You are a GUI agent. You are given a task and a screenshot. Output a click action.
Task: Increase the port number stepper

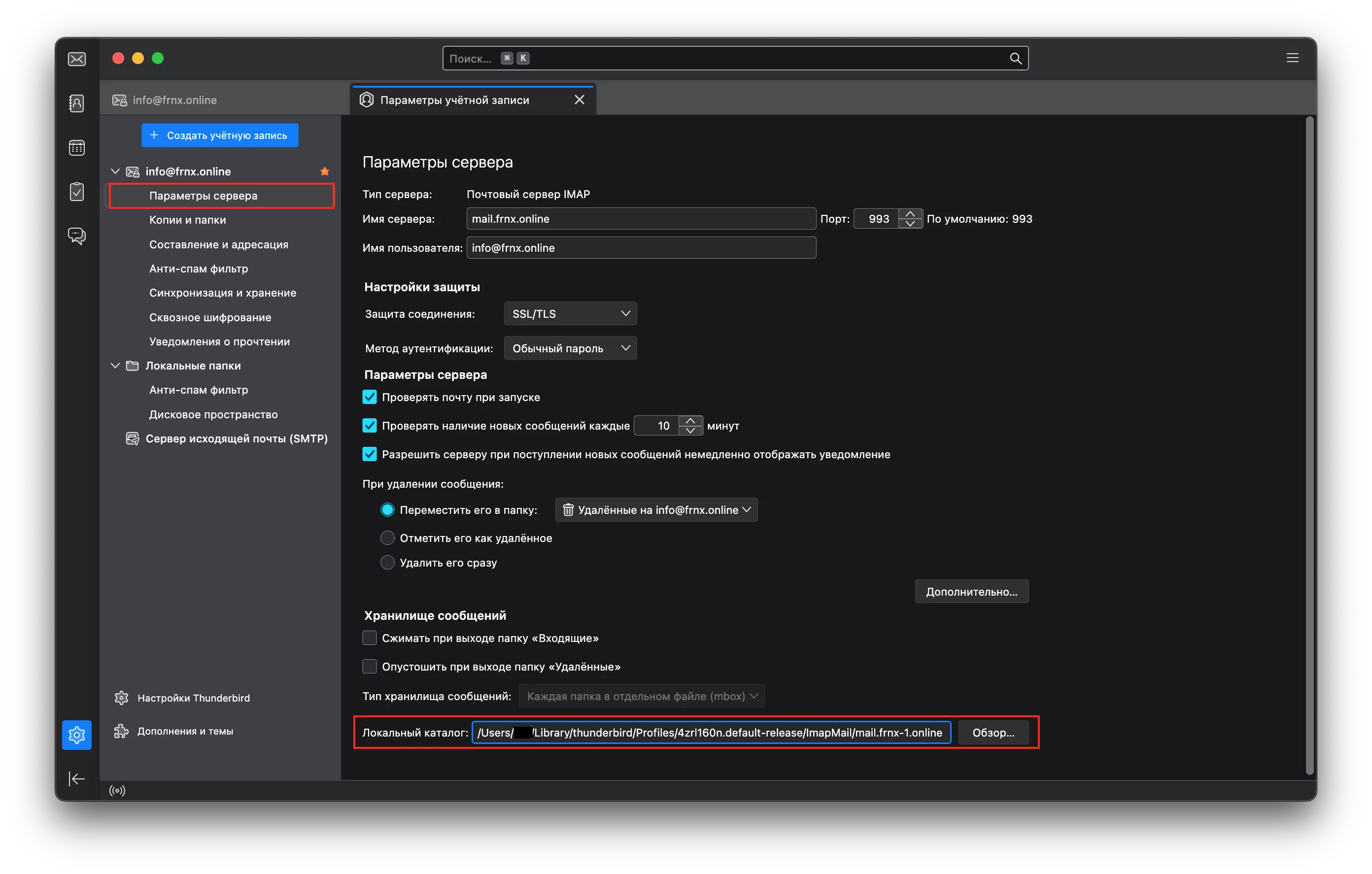910,214
